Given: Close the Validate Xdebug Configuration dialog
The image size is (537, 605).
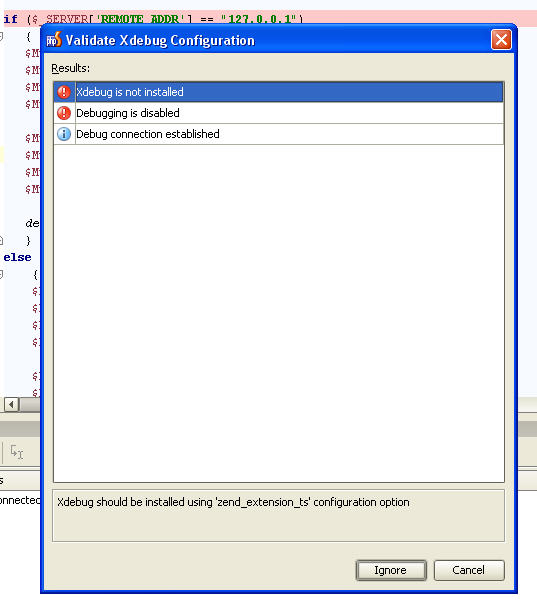Looking at the screenshot, I should [501, 40].
